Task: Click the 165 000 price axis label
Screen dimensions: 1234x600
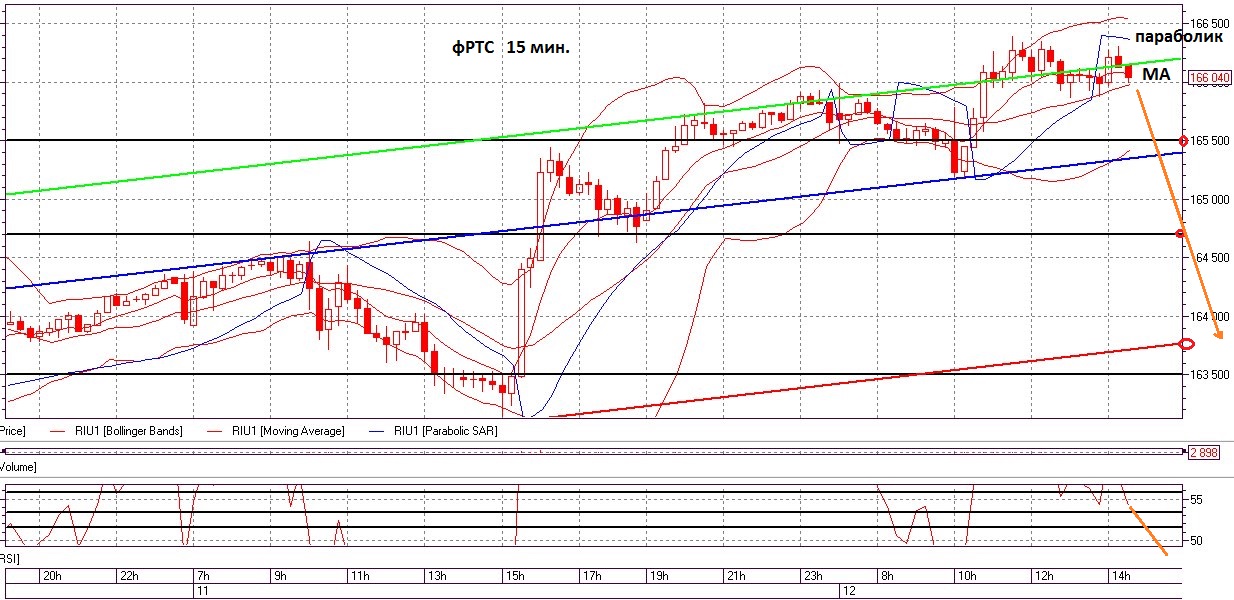Action: pyautogui.click(x=1211, y=199)
